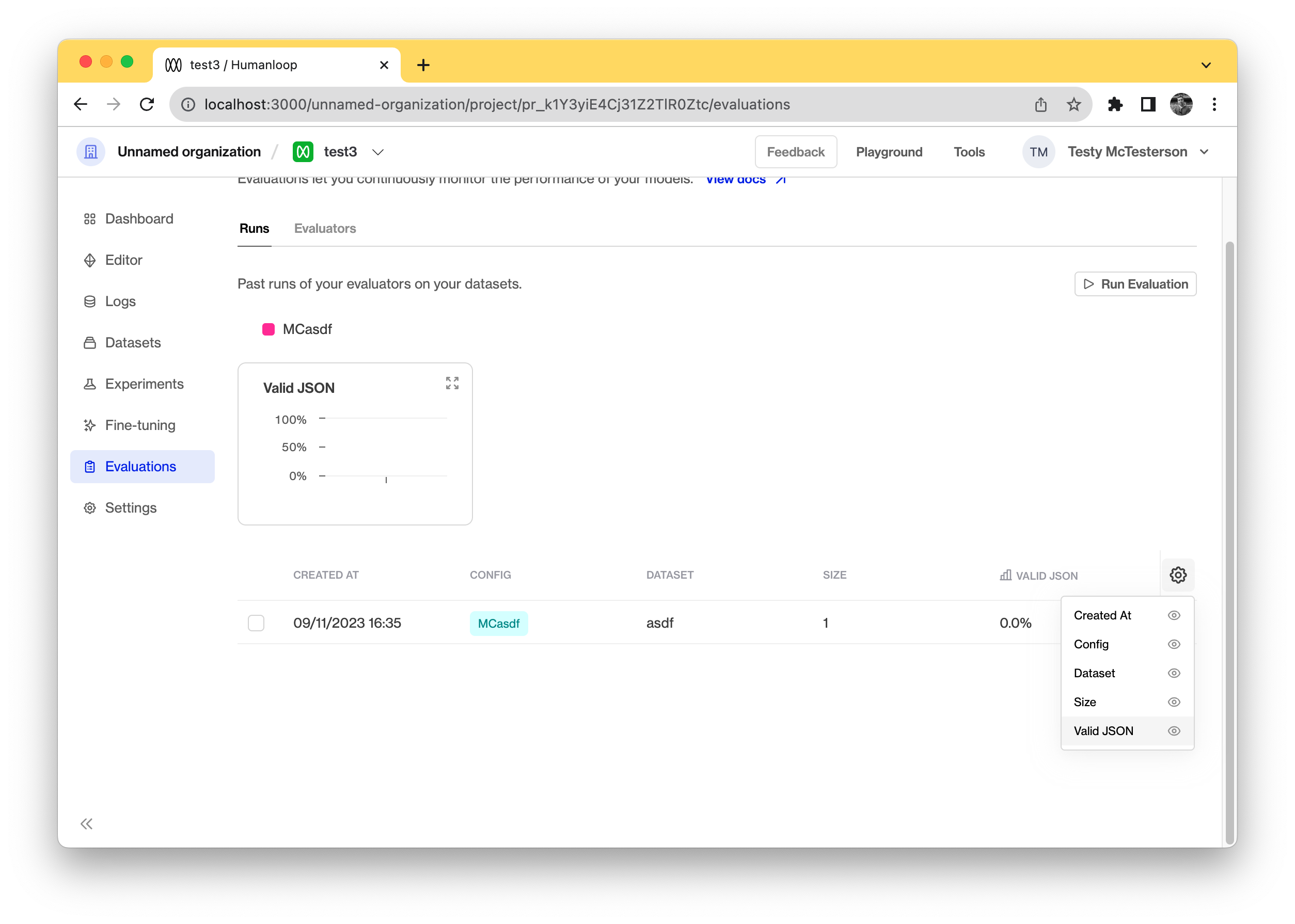Screen dimensions: 1295x924
Task: Collapse the sidebar with double chevron
Action: 86,823
